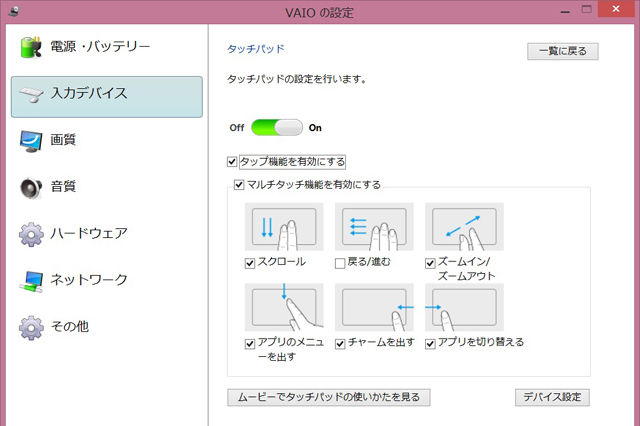
Task: Click the left-edge app switch illustration
Action: 464,307
